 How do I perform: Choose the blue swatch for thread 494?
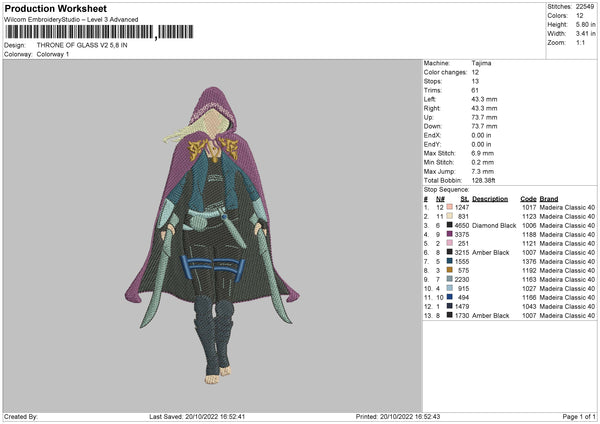coord(451,297)
